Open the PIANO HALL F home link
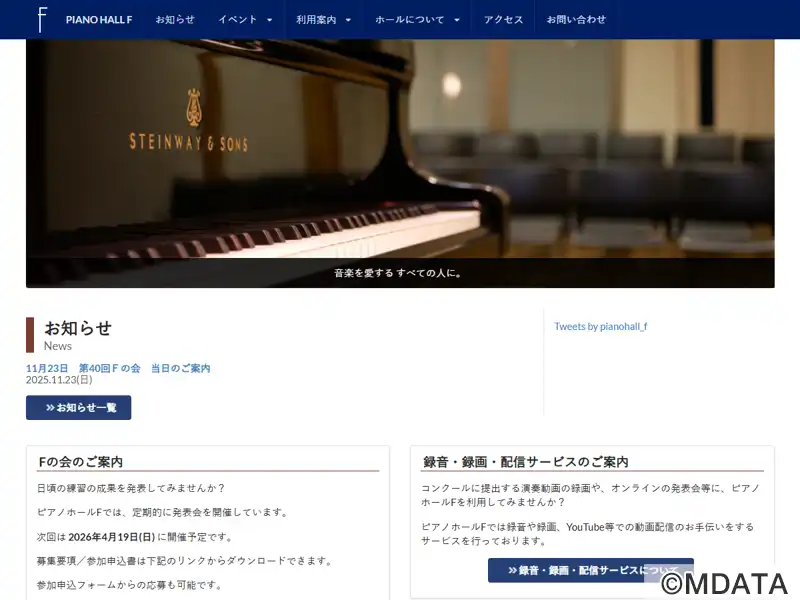The height and width of the screenshot is (600, 800). point(99,20)
